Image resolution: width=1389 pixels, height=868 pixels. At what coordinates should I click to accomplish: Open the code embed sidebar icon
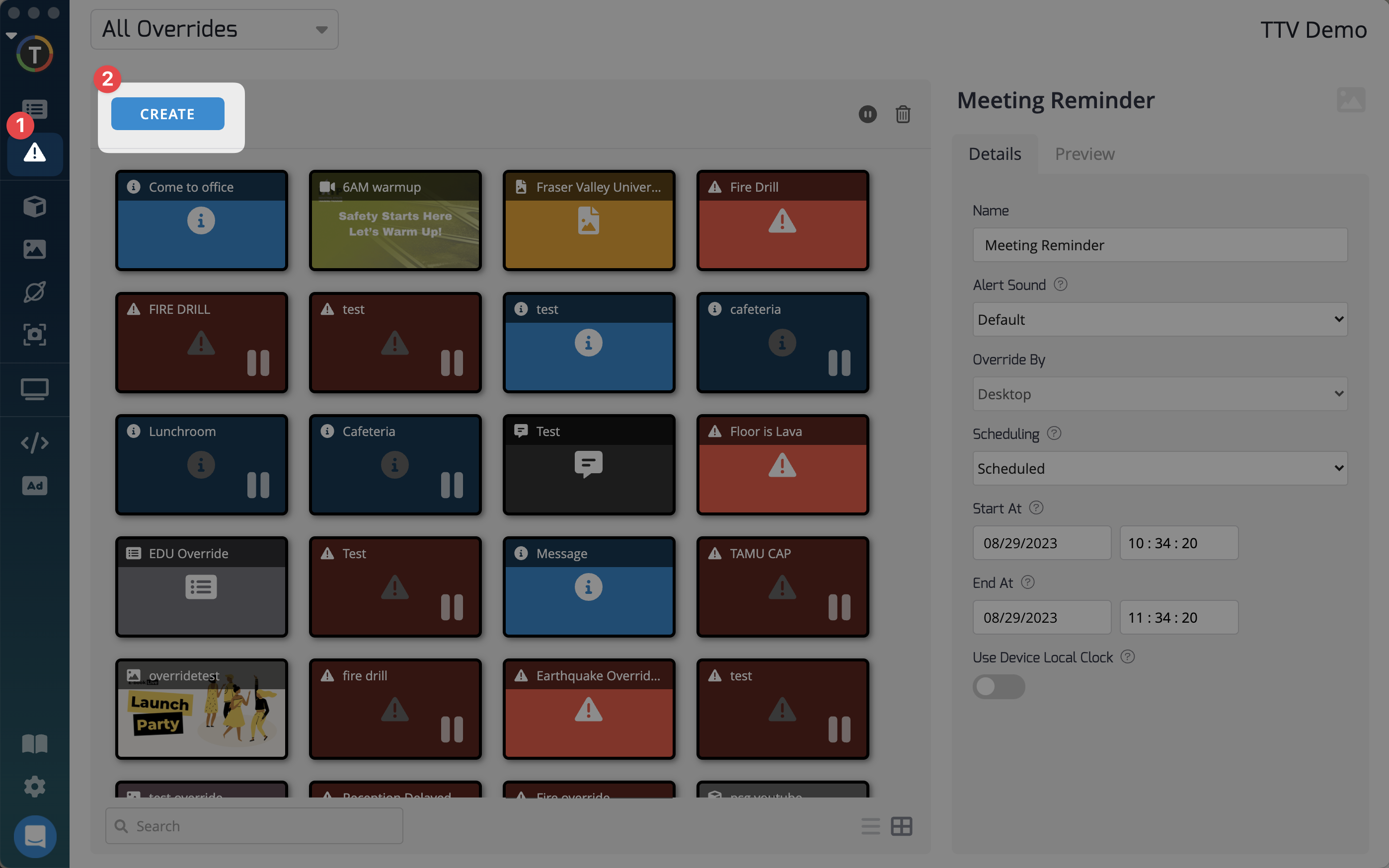pos(34,442)
